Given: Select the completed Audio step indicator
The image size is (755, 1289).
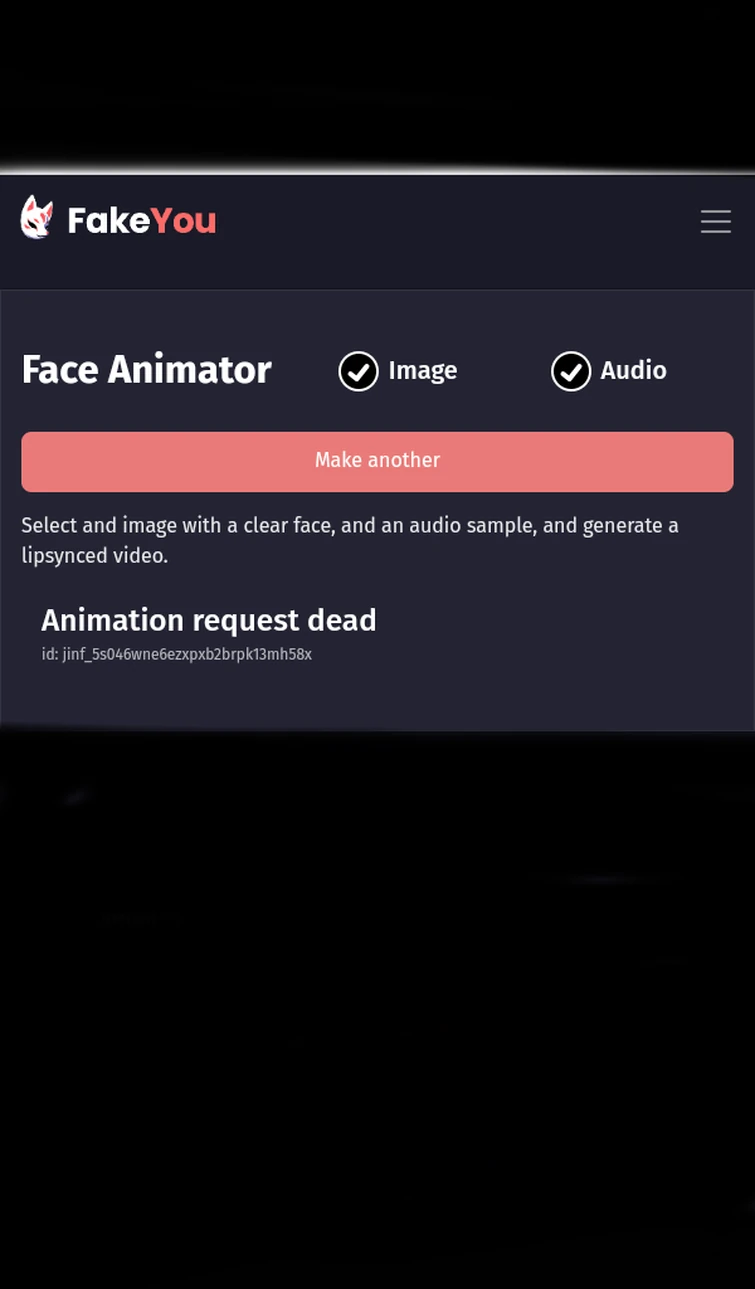Looking at the screenshot, I should [x=571, y=372].
